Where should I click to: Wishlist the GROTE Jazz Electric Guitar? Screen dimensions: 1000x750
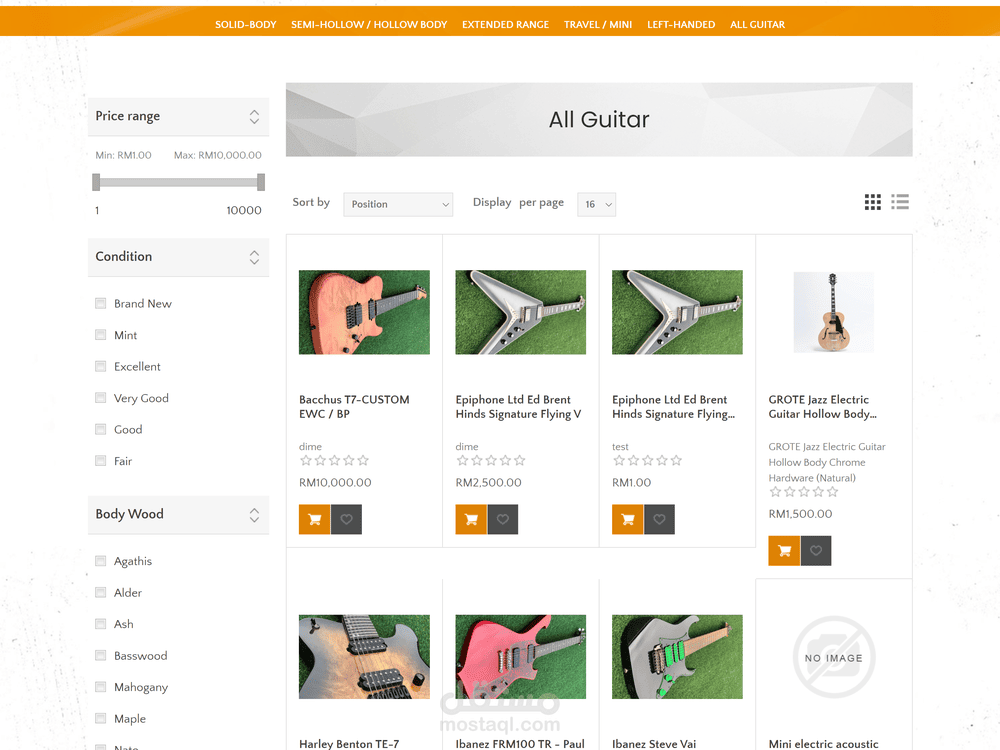[x=816, y=550]
